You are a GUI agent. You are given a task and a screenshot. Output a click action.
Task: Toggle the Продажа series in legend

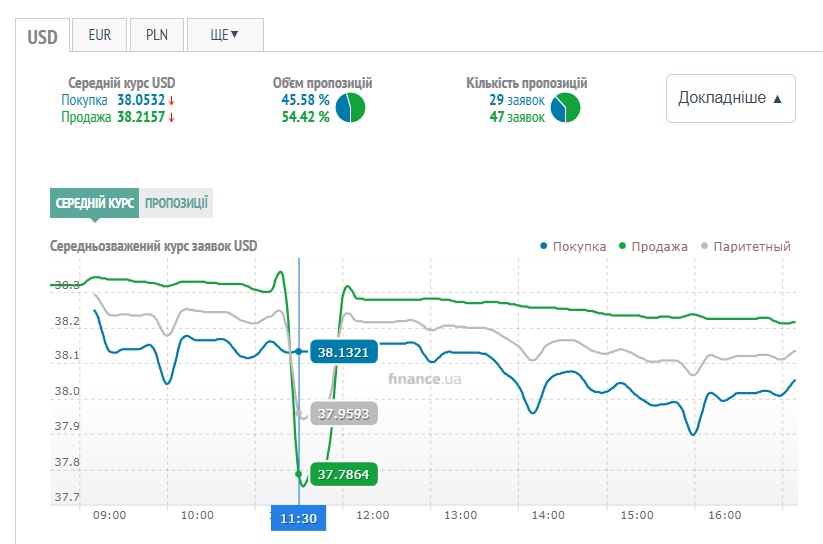coord(654,247)
